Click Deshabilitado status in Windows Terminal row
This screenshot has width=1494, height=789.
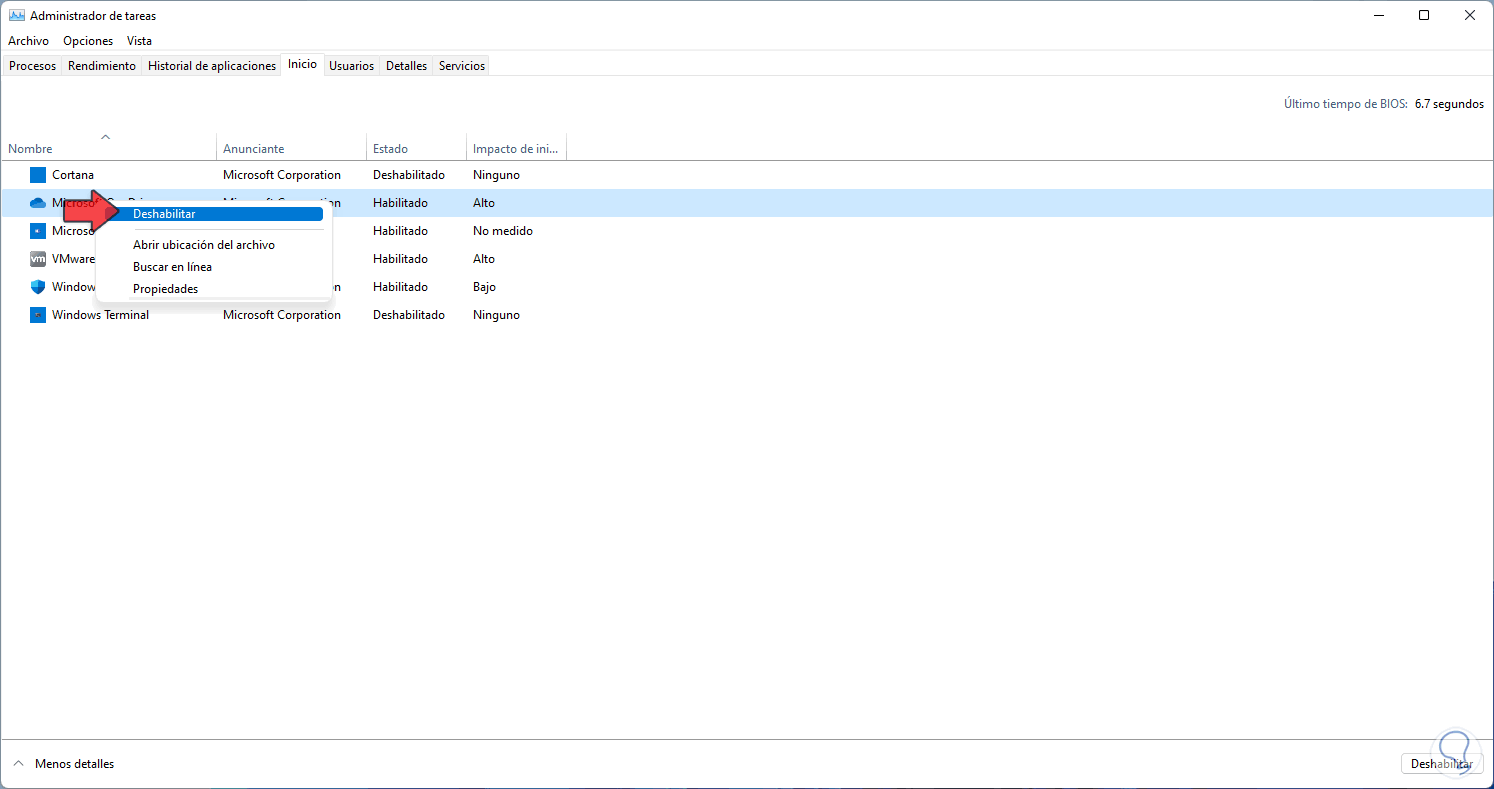(x=409, y=315)
